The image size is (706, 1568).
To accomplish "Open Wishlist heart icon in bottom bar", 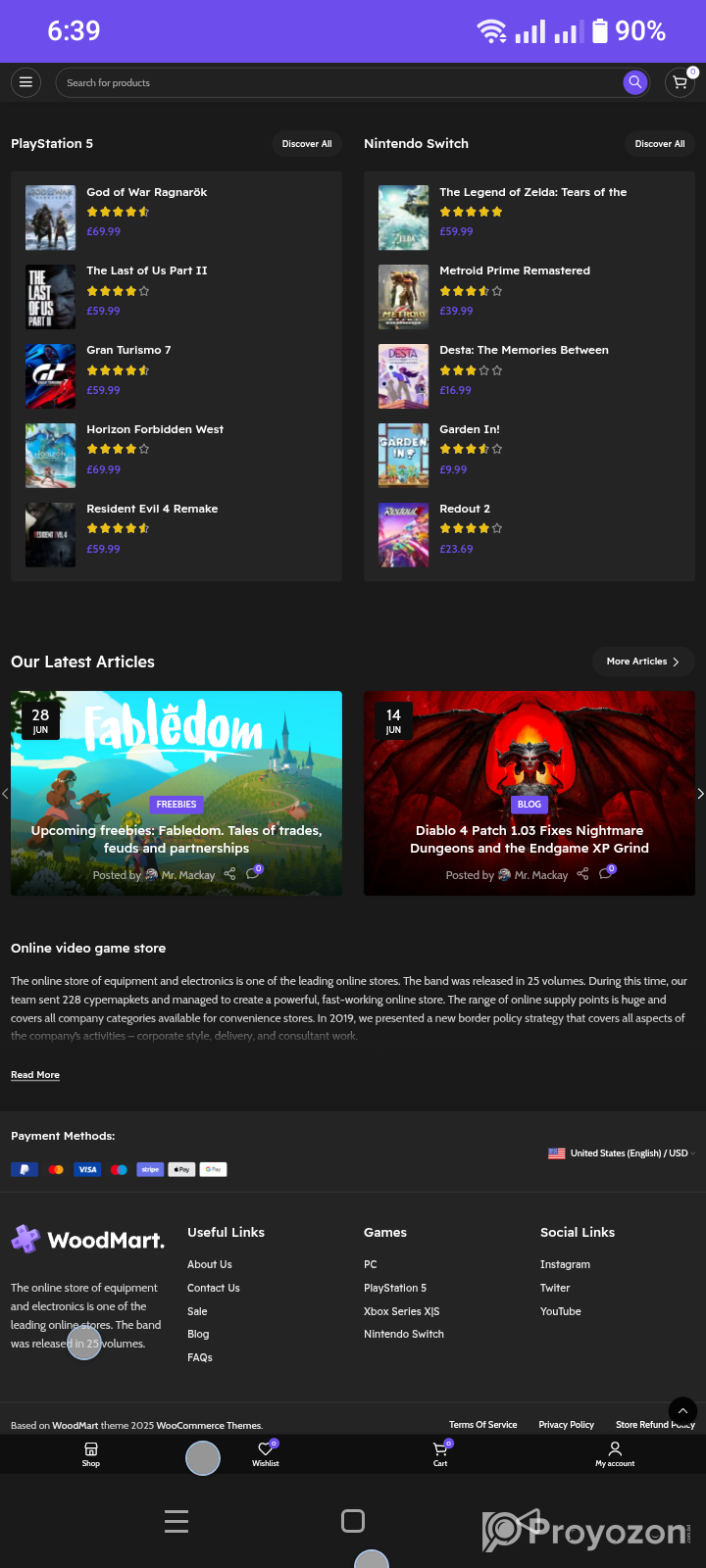I will 266,1453.
